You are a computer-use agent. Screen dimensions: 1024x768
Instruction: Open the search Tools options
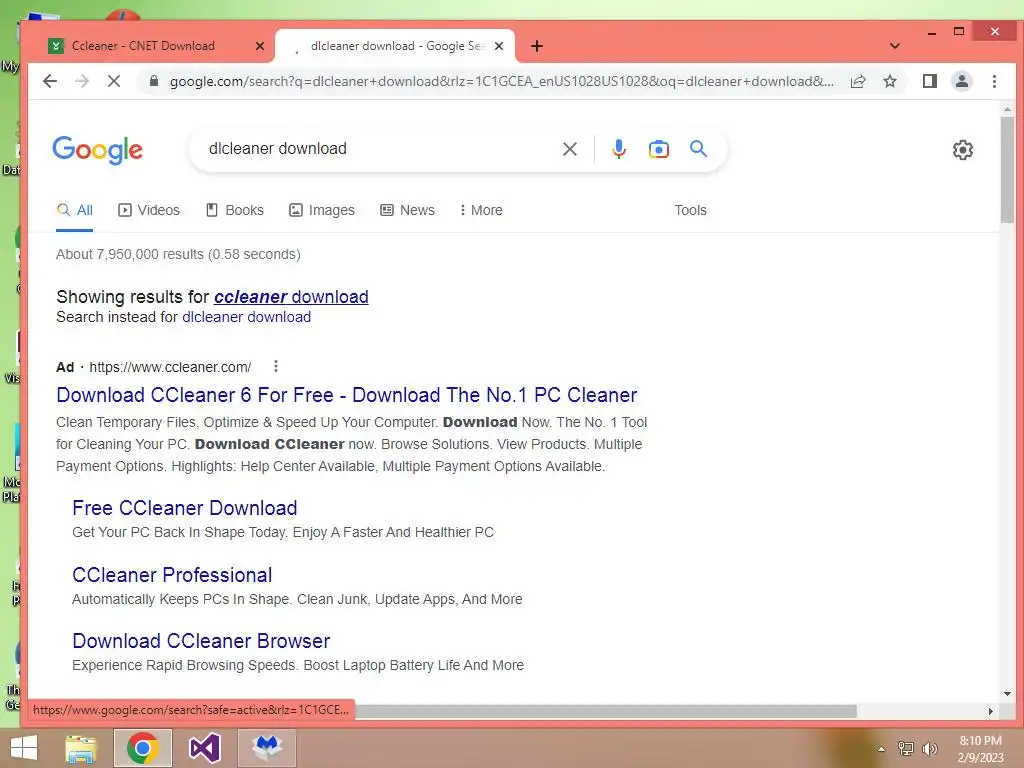coord(690,210)
